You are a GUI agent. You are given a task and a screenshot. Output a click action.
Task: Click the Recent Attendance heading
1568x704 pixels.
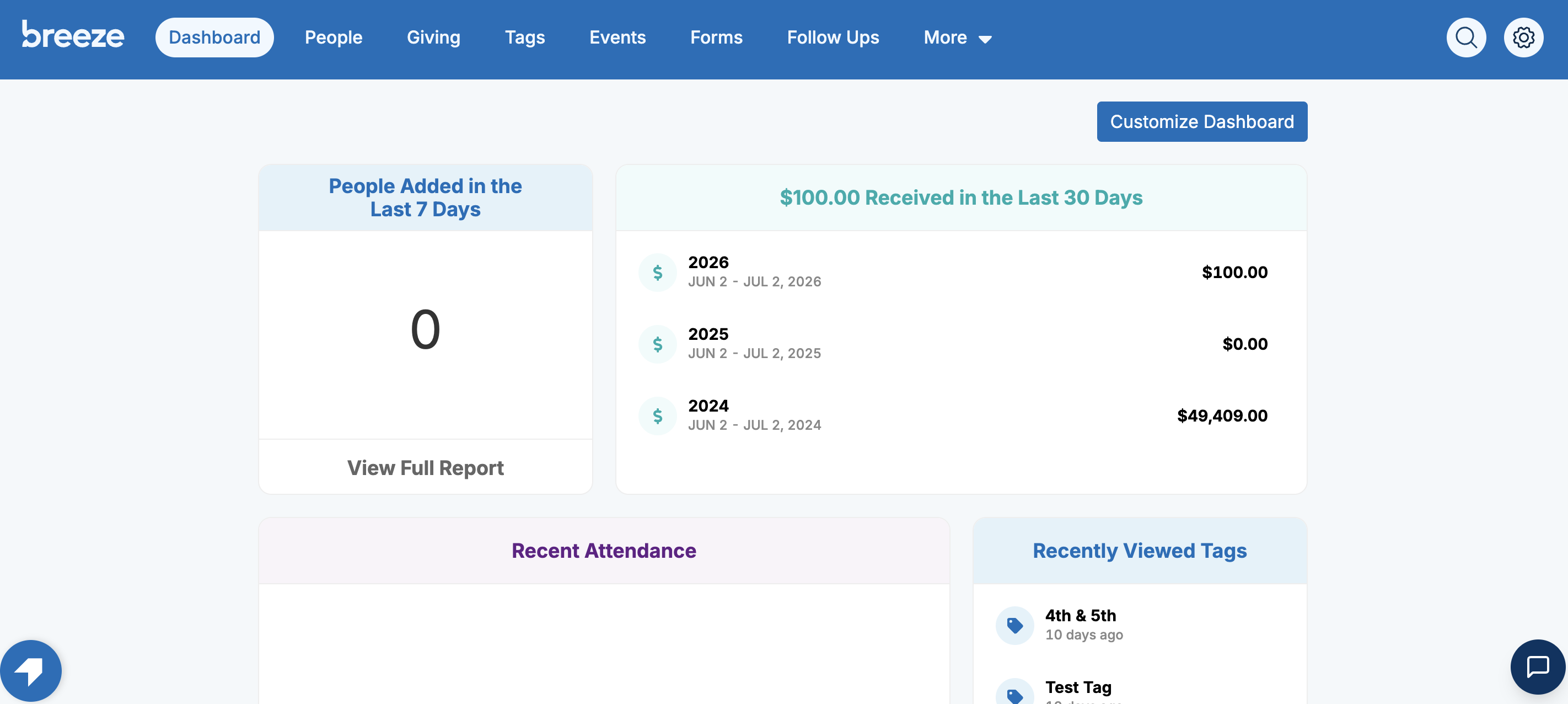click(x=603, y=551)
